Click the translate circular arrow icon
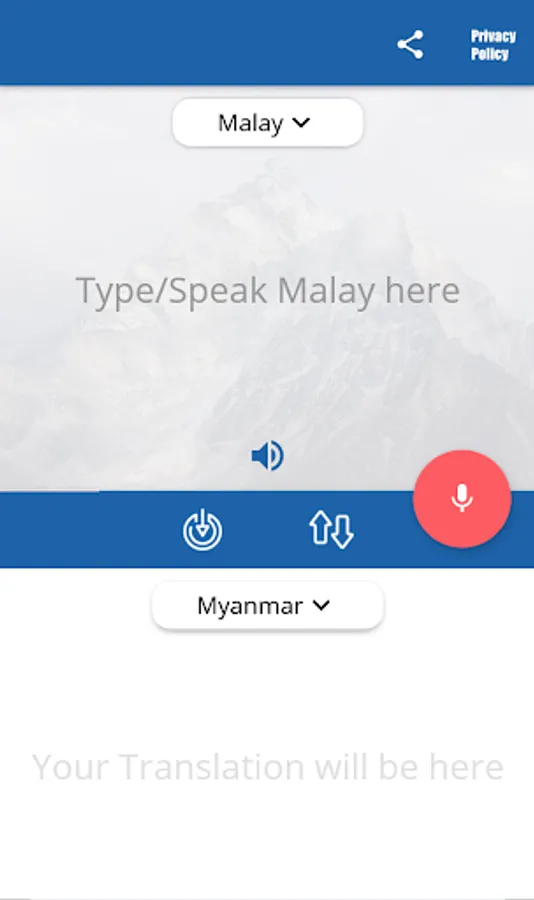The image size is (534, 900). click(202, 530)
